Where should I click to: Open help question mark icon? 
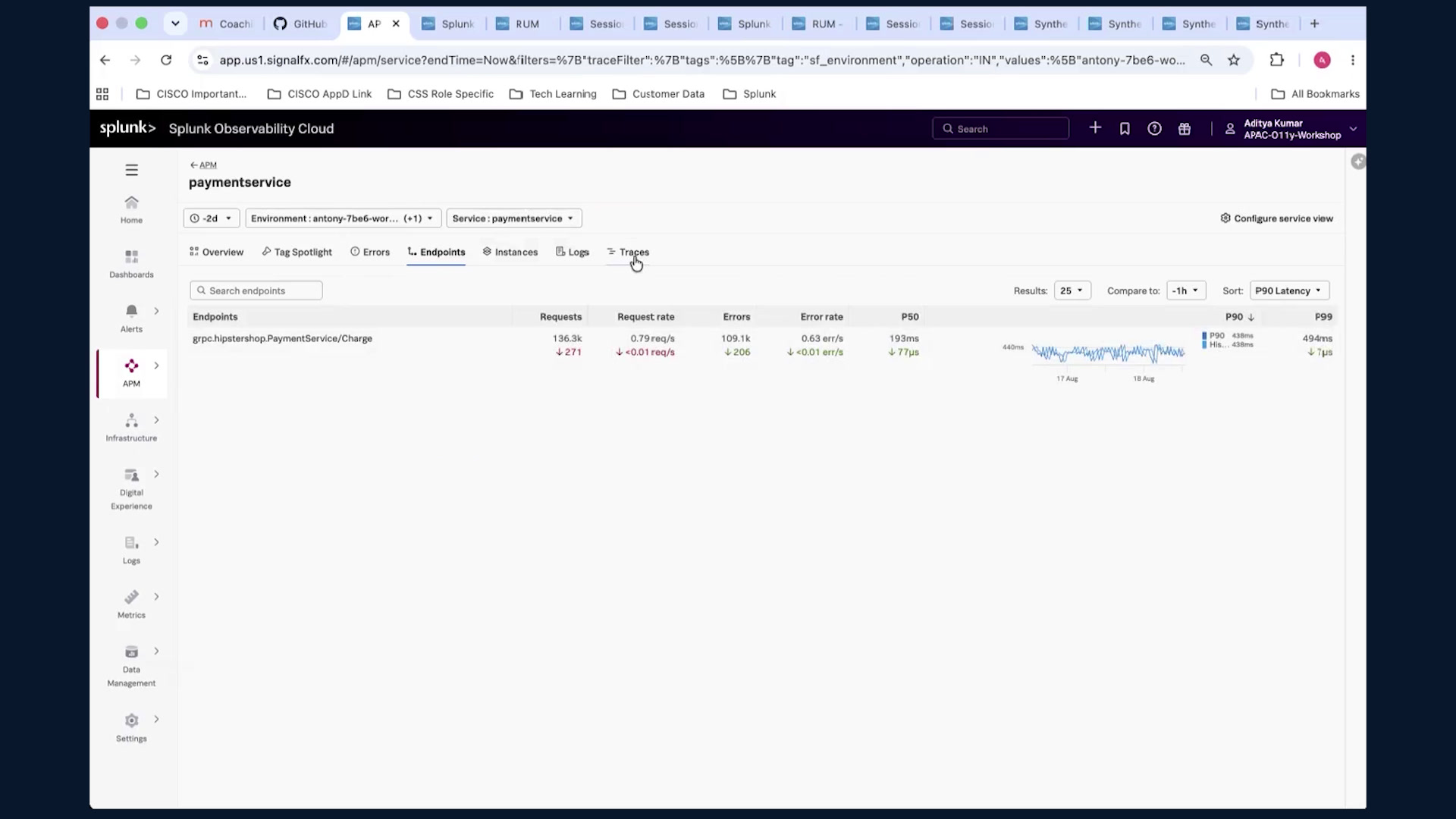click(1154, 129)
